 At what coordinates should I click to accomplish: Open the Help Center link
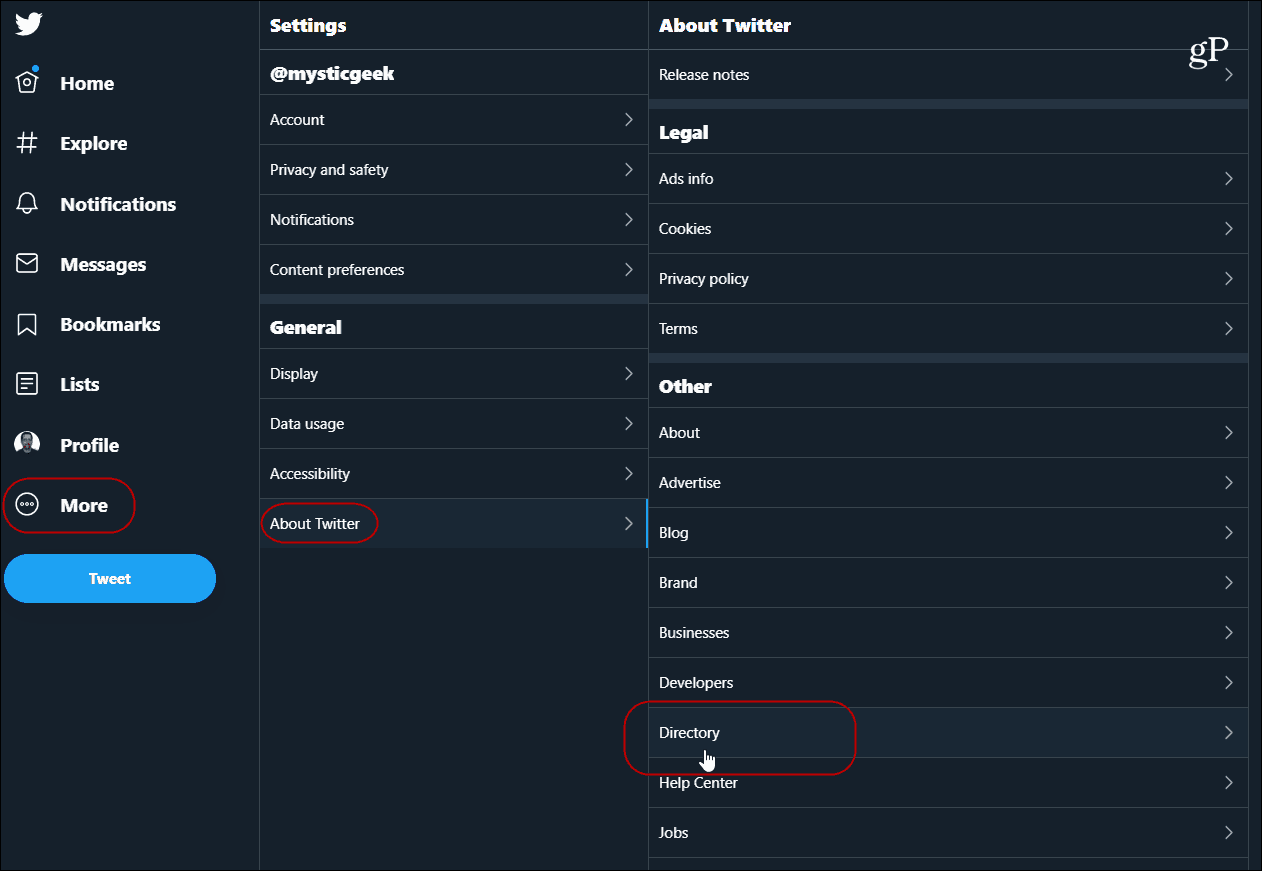point(948,783)
